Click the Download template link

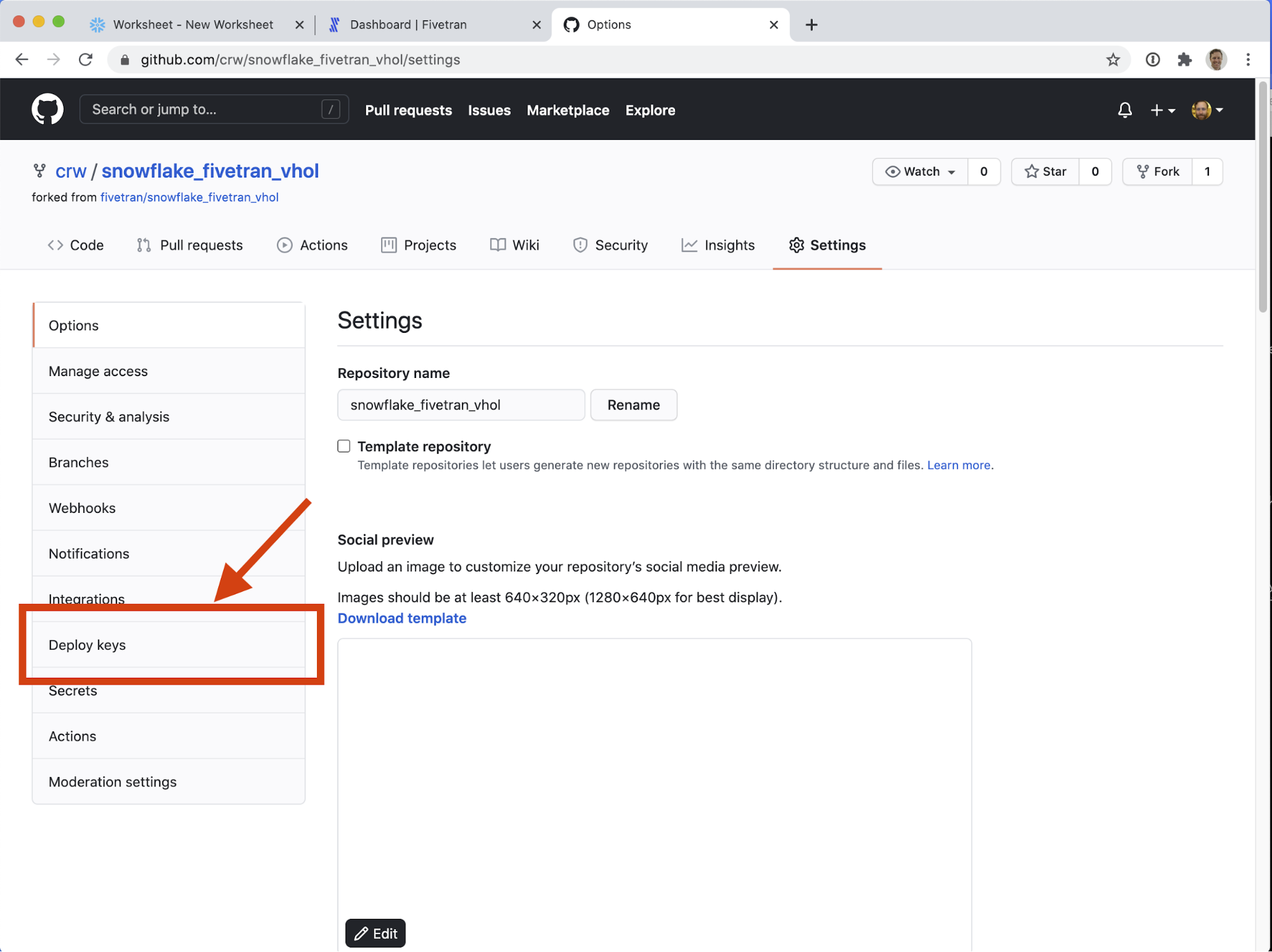pyautogui.click(x=402, y=618)
